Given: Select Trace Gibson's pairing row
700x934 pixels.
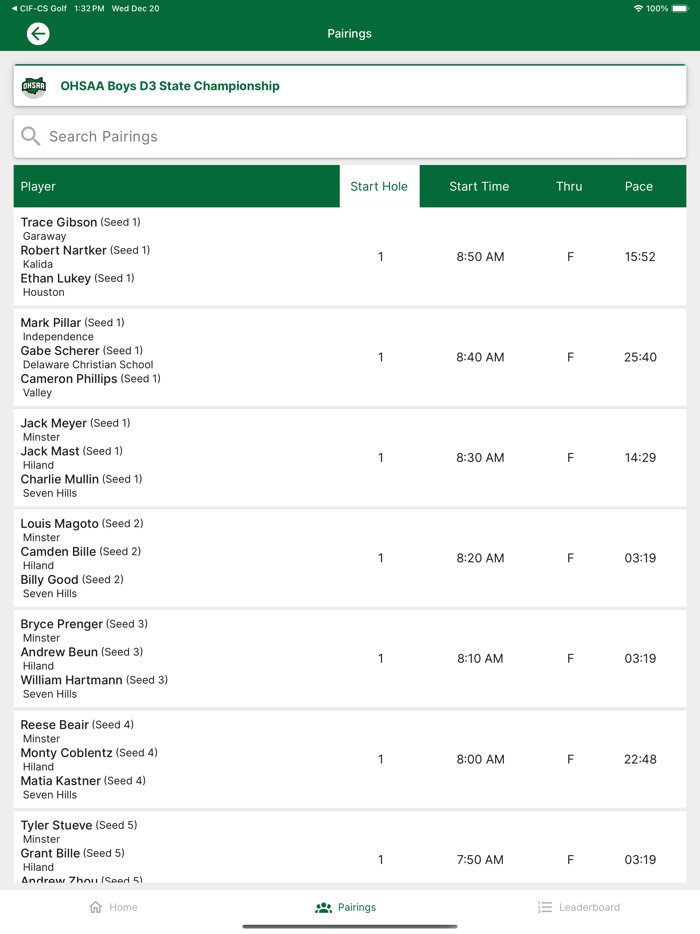Looking at the screenshot, I should (350, 257).
